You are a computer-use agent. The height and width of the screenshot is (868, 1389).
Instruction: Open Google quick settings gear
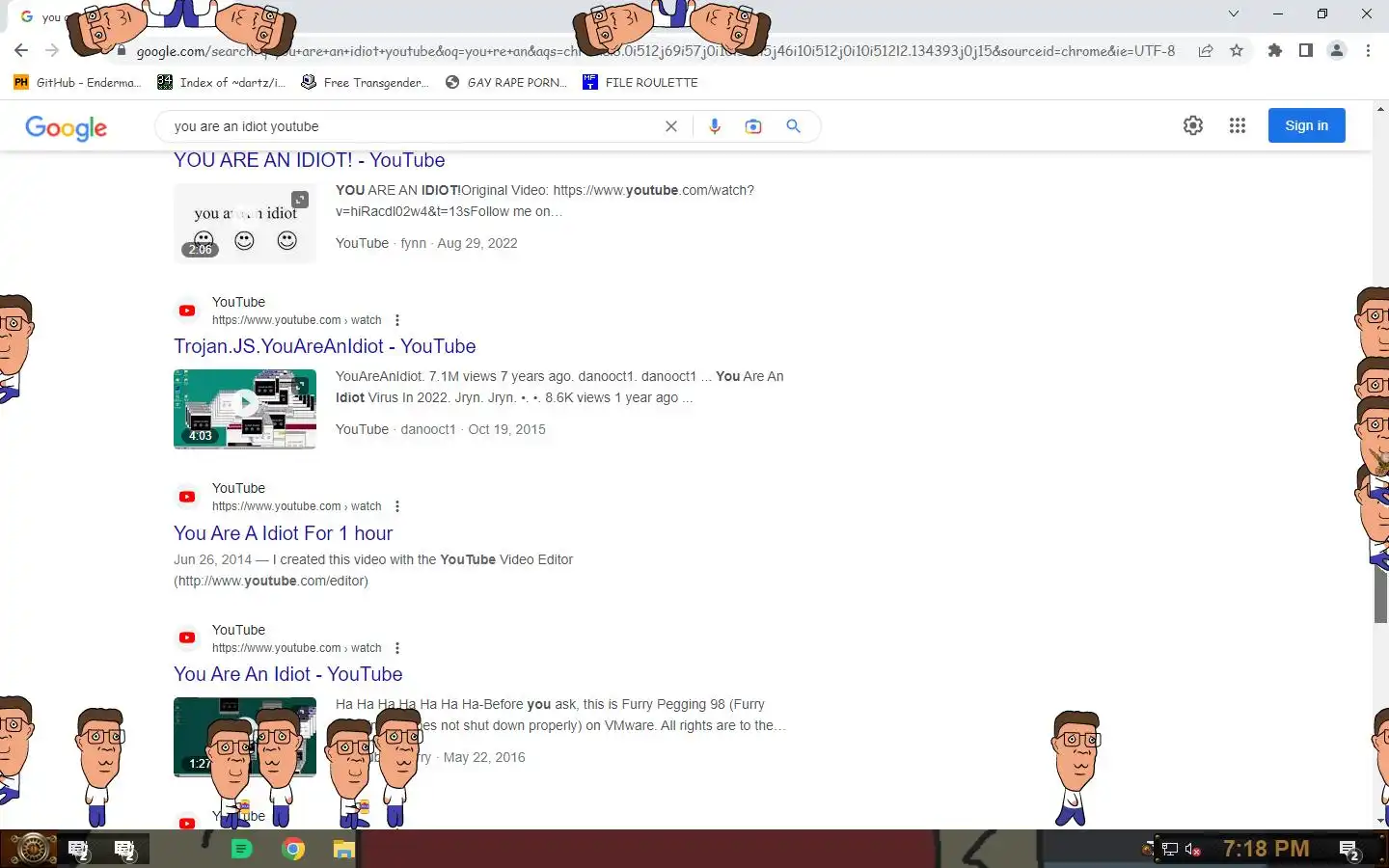pos(1193,125)
